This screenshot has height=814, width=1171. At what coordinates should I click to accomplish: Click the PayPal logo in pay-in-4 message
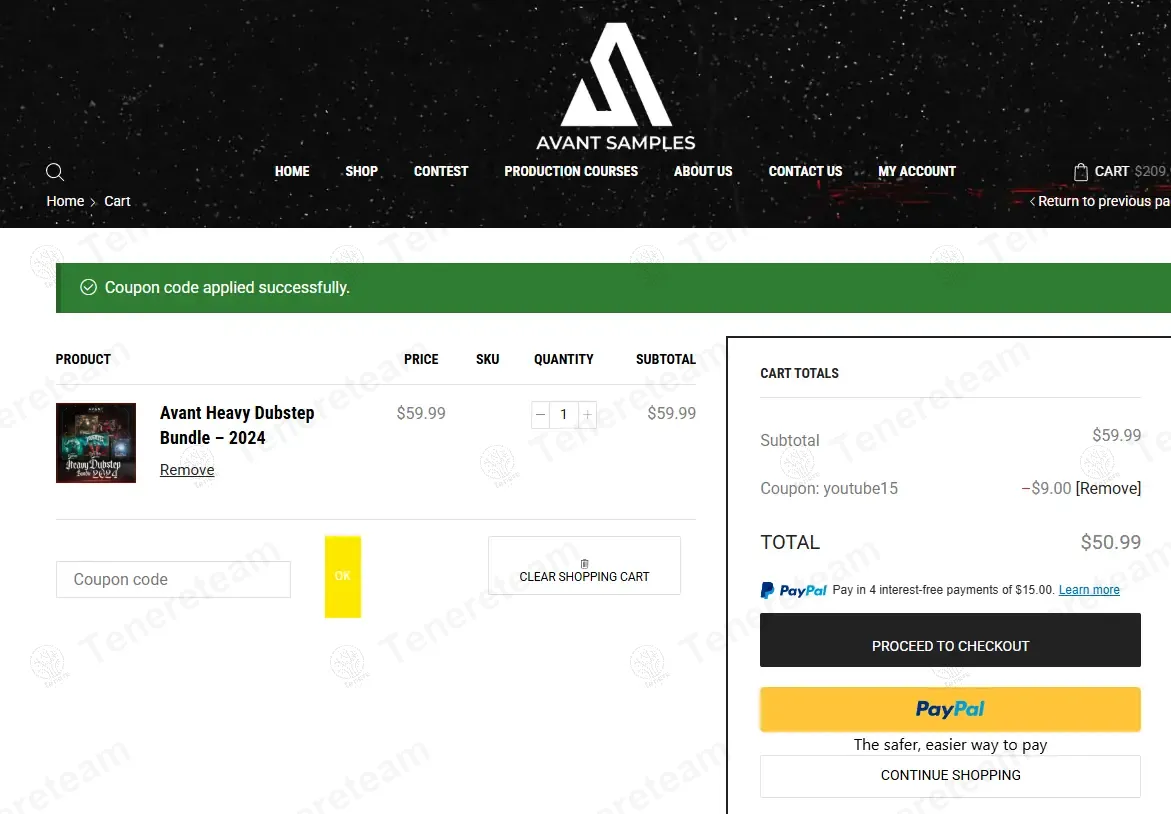793,590
